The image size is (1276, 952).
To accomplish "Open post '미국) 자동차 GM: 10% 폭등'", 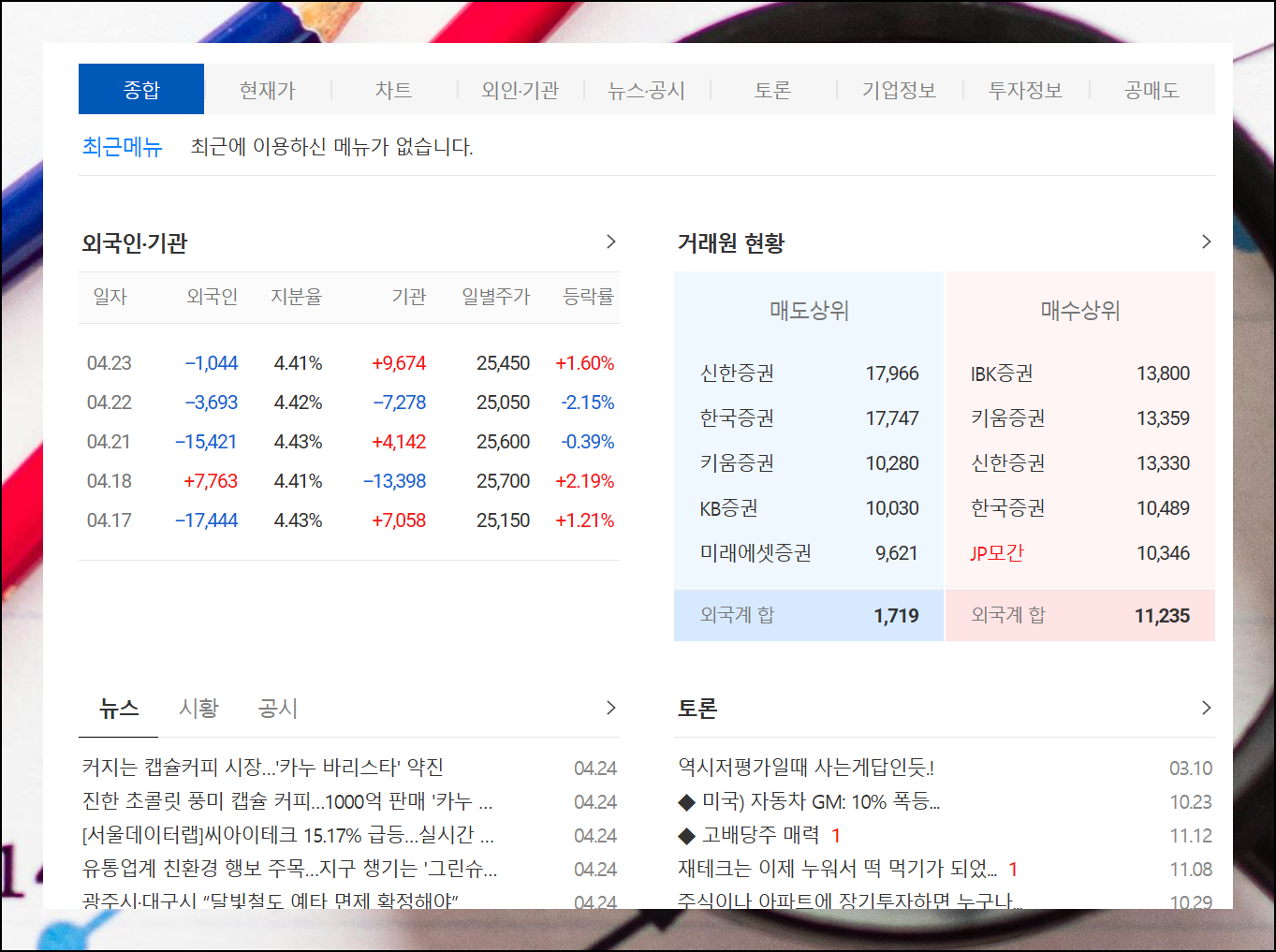I will tap(809, 801).
